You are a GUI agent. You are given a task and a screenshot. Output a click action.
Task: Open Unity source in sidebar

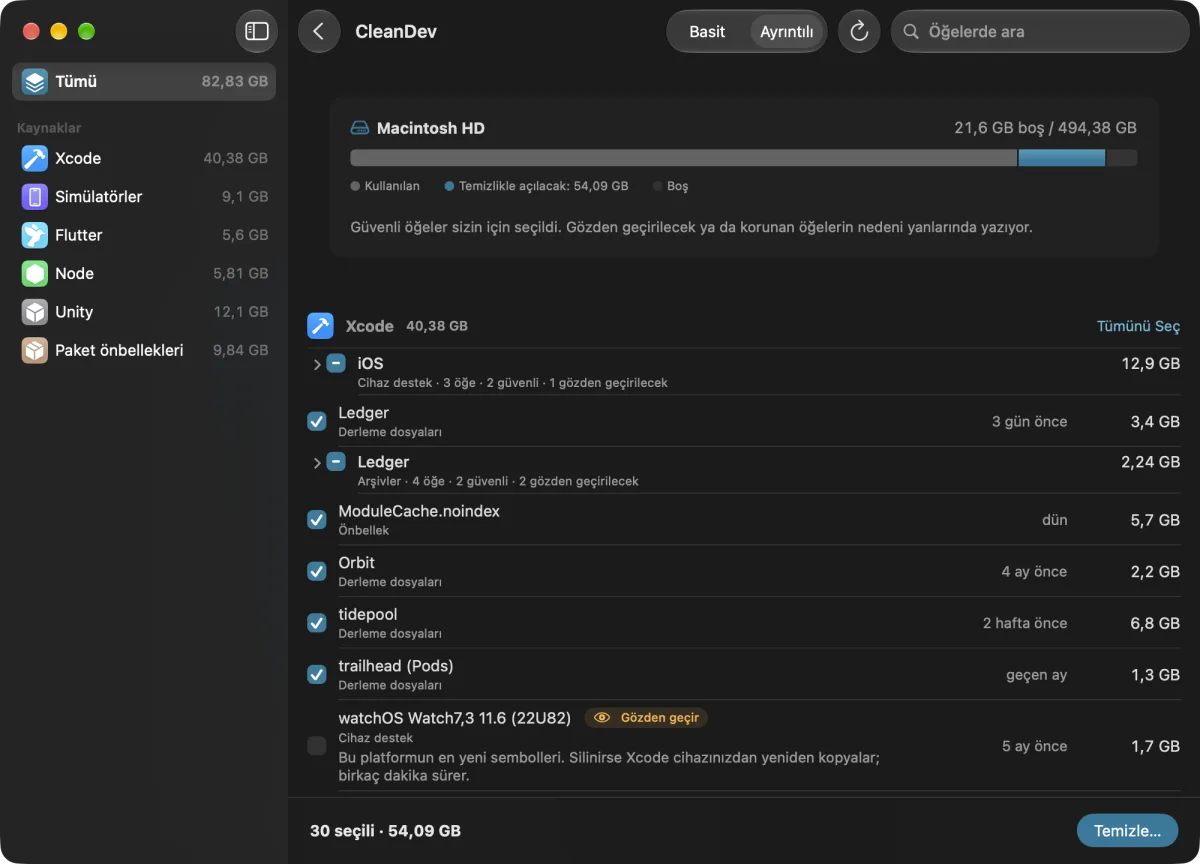click(144, 312)
